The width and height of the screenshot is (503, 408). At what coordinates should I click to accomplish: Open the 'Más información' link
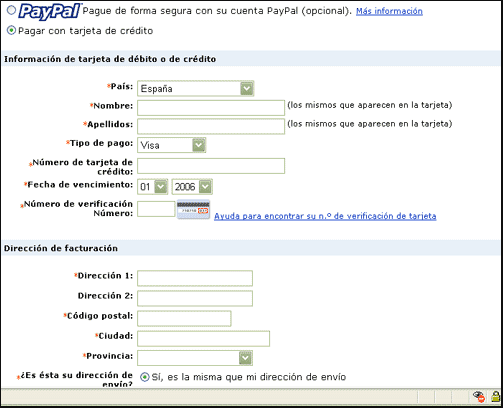[x=389, y=11]
